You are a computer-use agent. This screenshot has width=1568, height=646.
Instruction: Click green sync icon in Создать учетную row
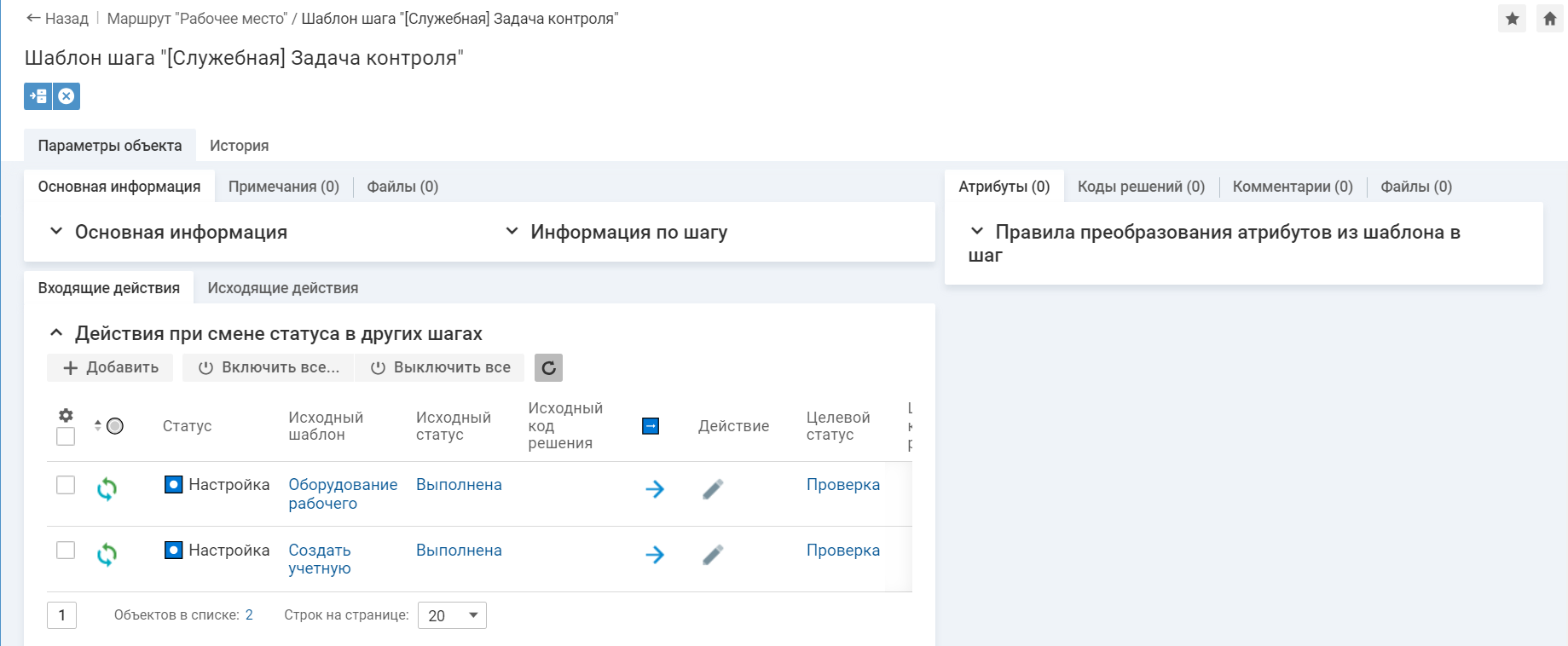pyautogui.click(x=107, y=555)
